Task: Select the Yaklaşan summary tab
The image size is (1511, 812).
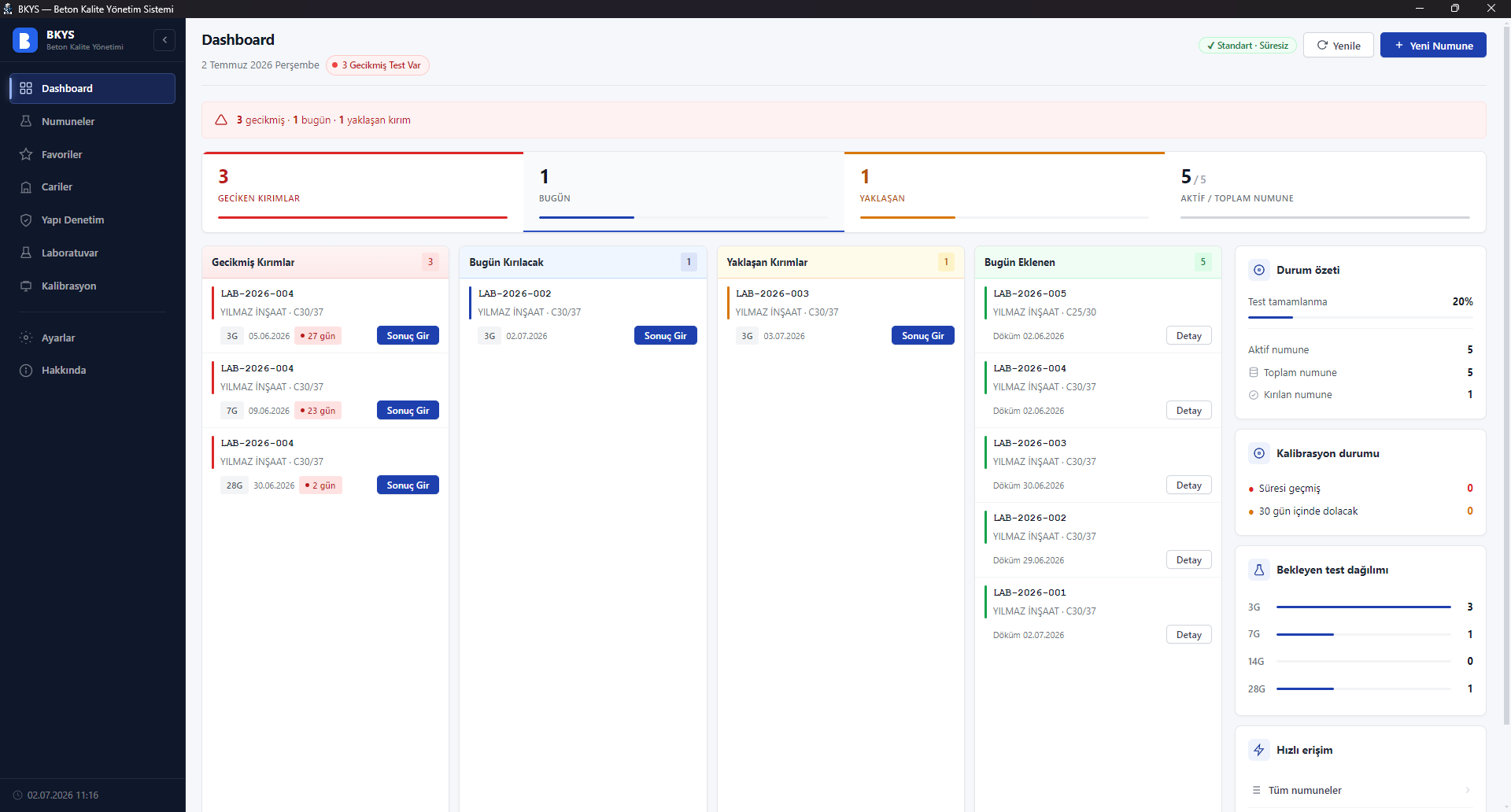Action: tap(1004, 192)
